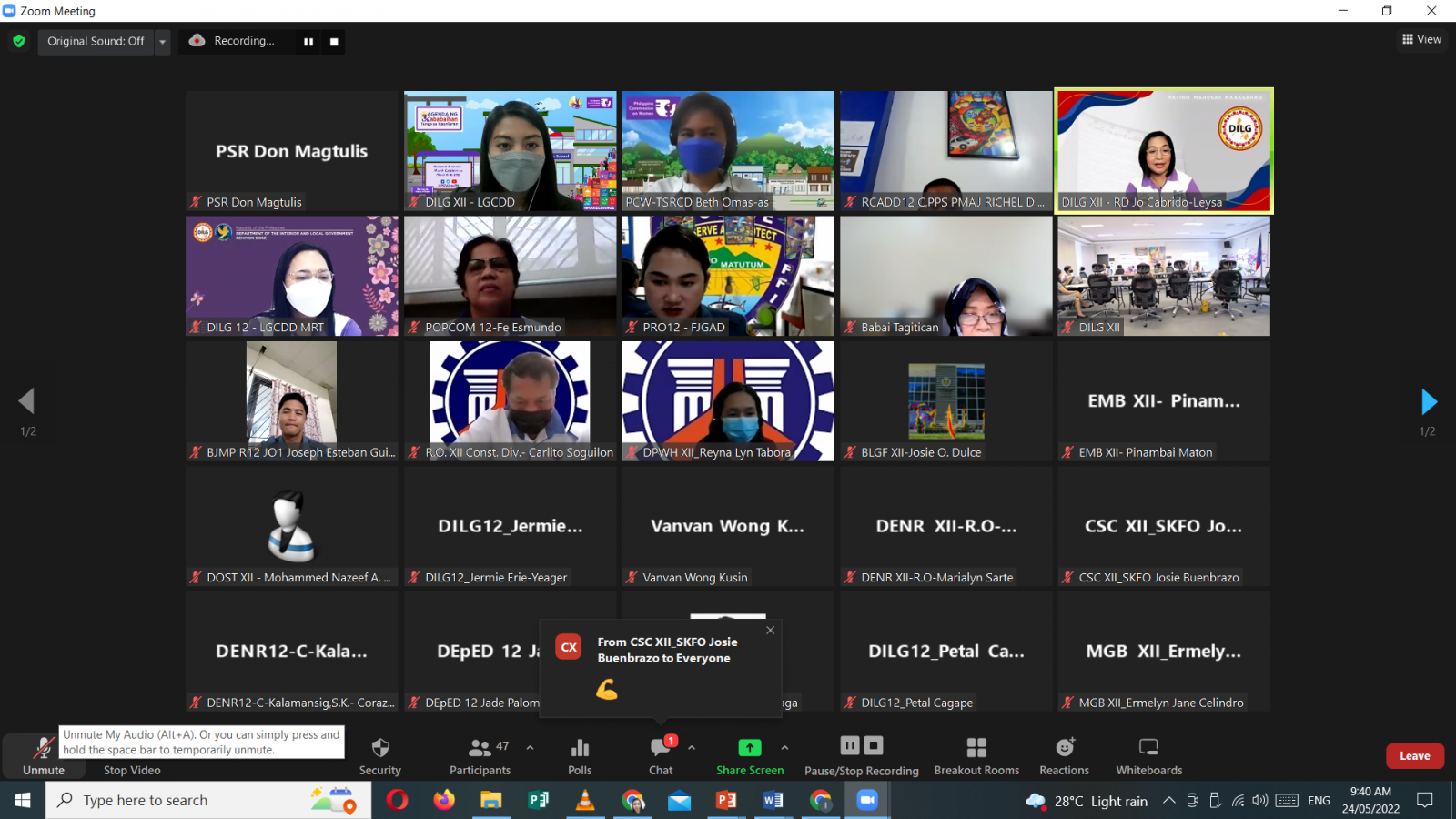The width and height of the screenshot is (1456, 819).
Task: Select the PSR Don Magtulis tile
Action: (x=292, y=151)
